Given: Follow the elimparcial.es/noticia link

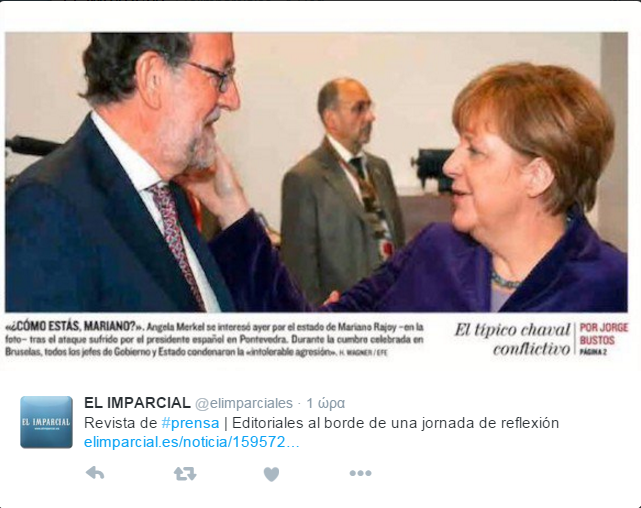Looking at the screenshot, I should pos(192,442).
